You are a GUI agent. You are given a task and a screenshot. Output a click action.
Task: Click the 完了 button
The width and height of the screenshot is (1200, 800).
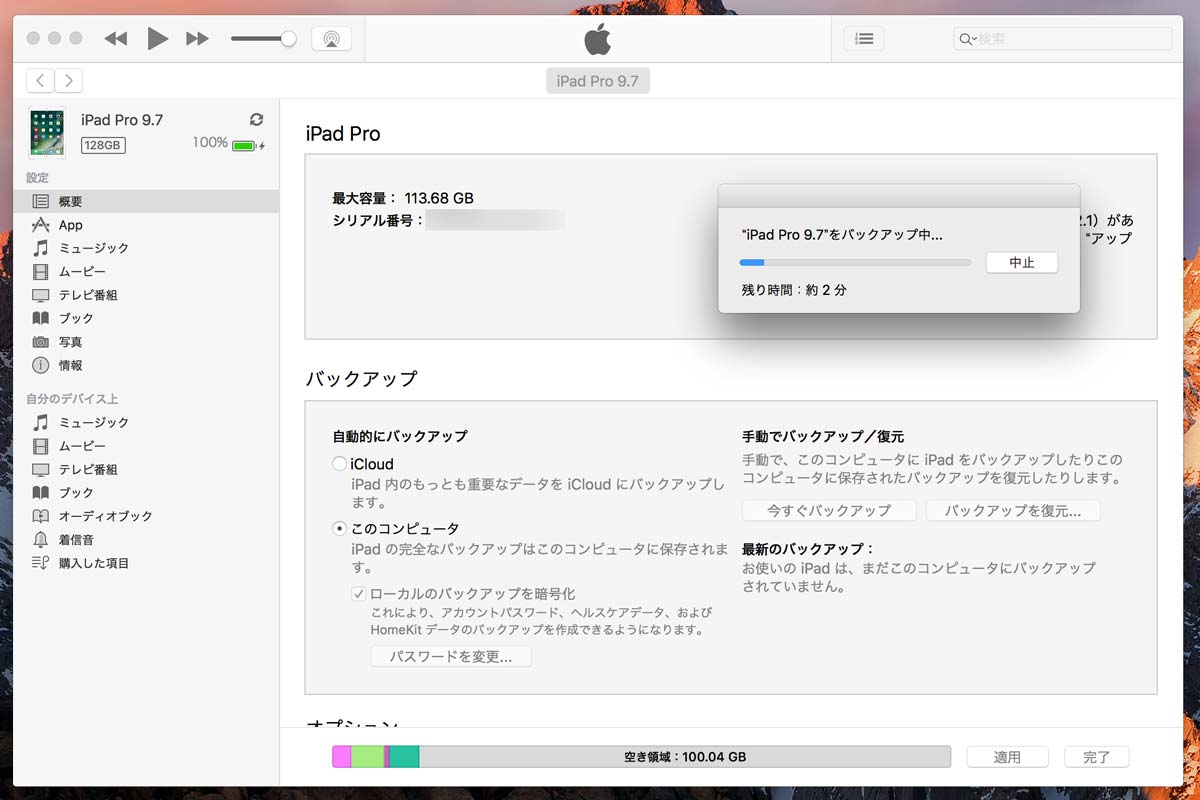(1097, 757)
